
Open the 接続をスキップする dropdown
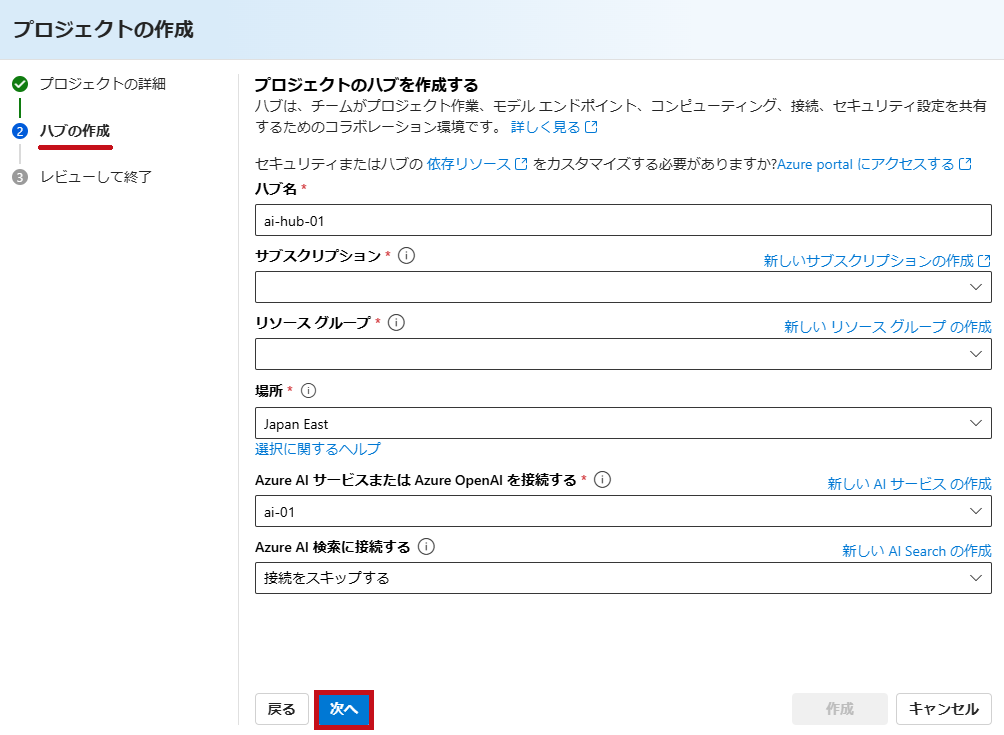point(623,578)
